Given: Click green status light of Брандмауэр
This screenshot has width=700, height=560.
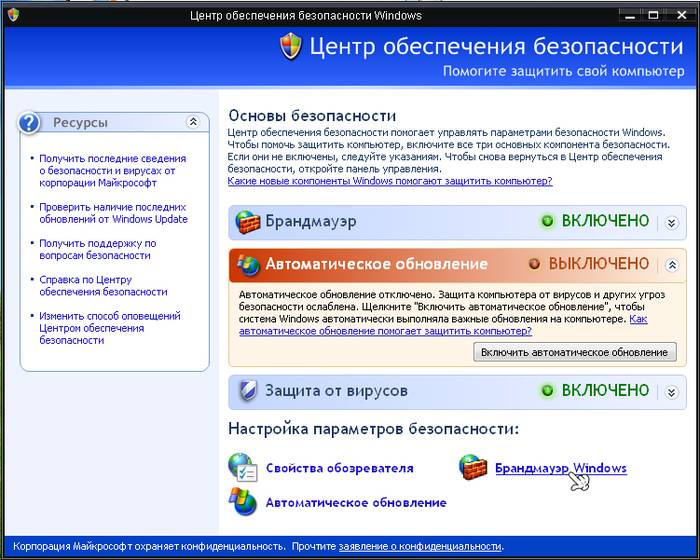Looking at the screenshot, I should point(547,221).
